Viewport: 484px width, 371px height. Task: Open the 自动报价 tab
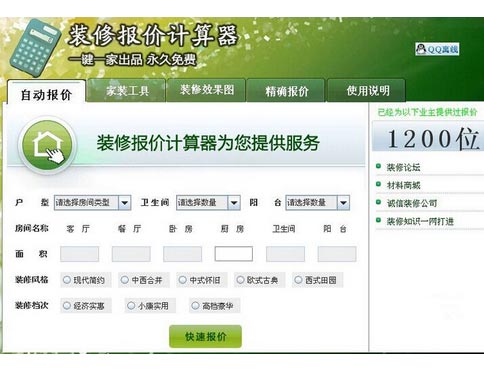coord(46,92)
